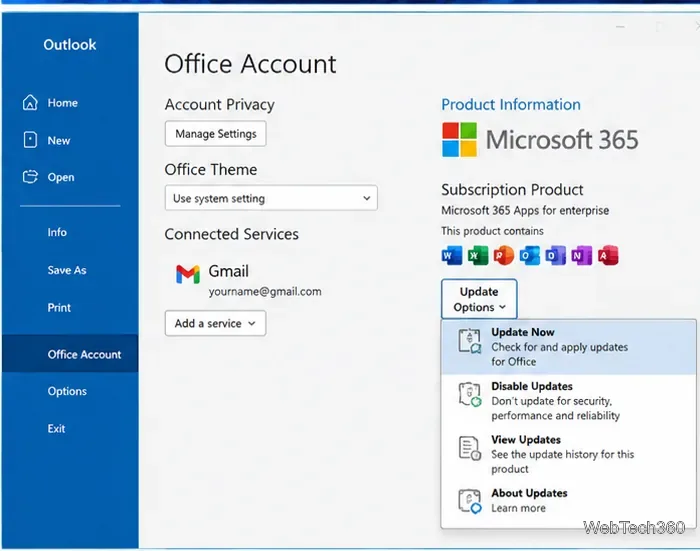Choose About Updates menu entry

(568, 501)
